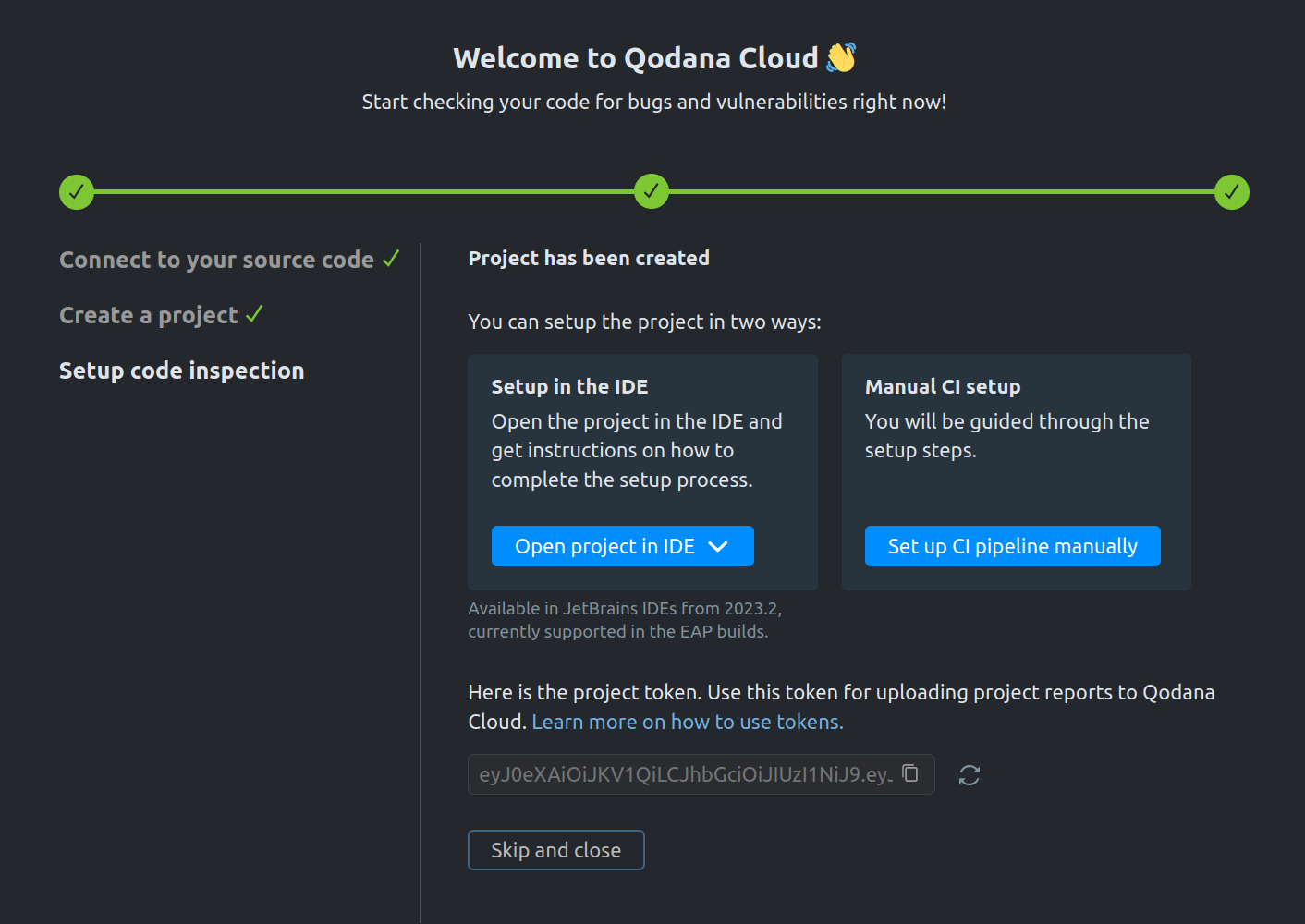Click the rightmost green checkmark on the progress bar

[x=1232, y=192]
